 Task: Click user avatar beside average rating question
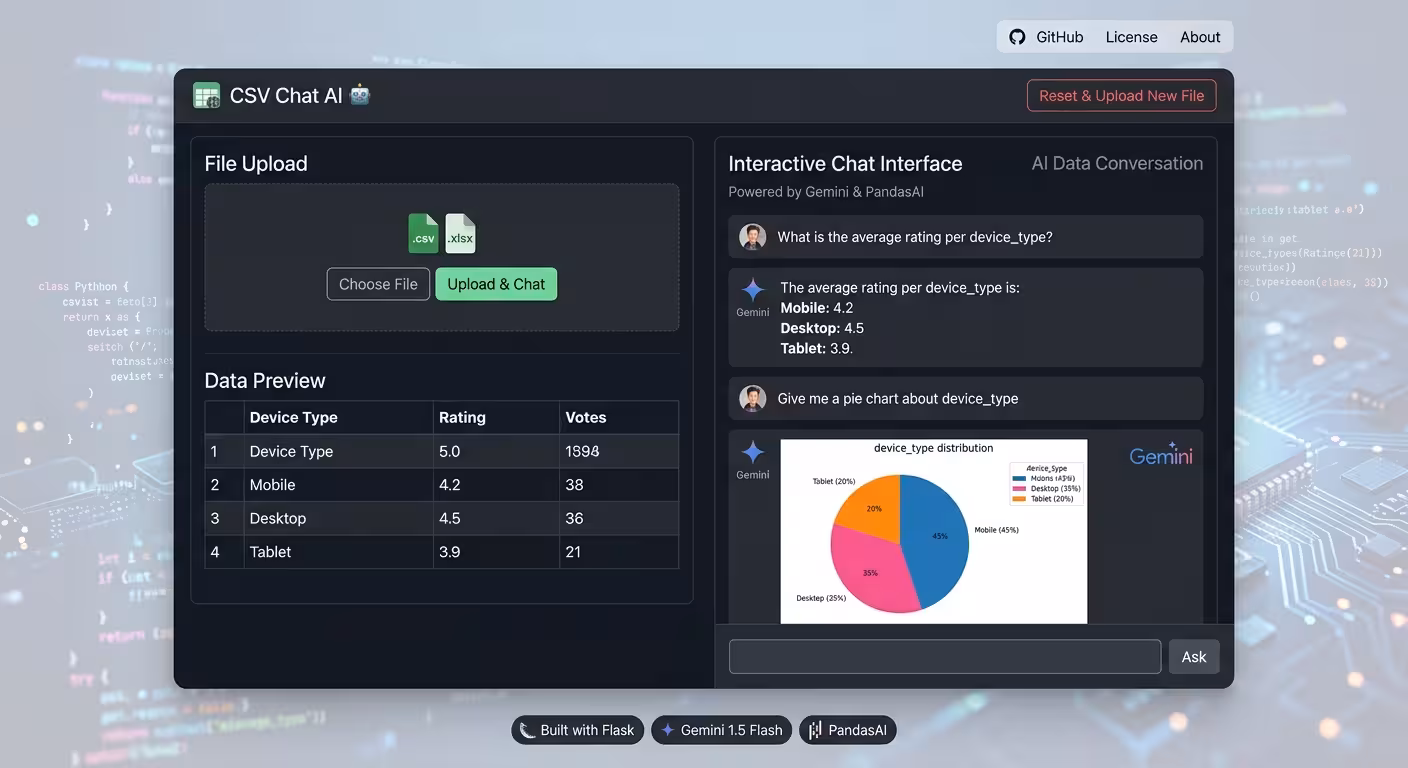click(x=752, y=237)
